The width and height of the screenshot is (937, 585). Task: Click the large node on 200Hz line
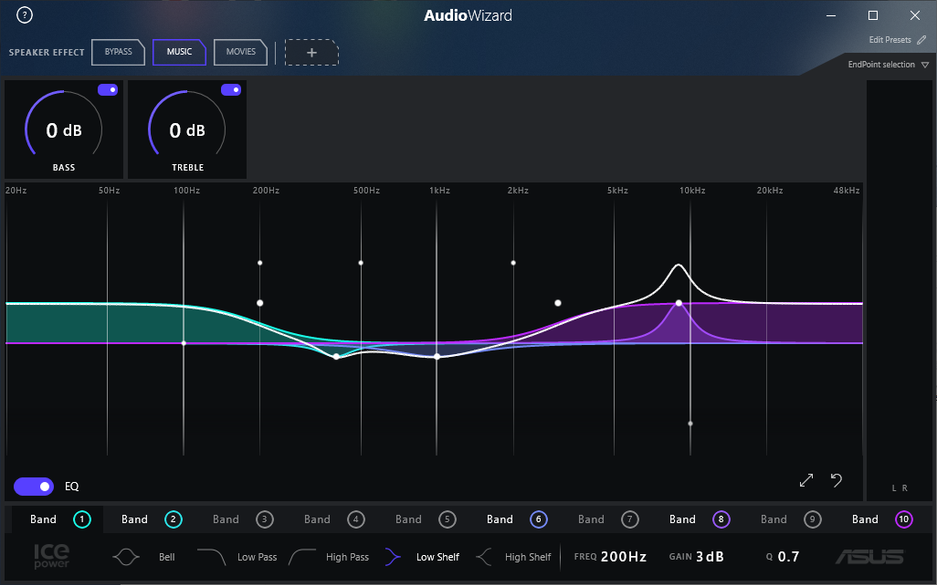pyautogui.click(x=260, y=303)
